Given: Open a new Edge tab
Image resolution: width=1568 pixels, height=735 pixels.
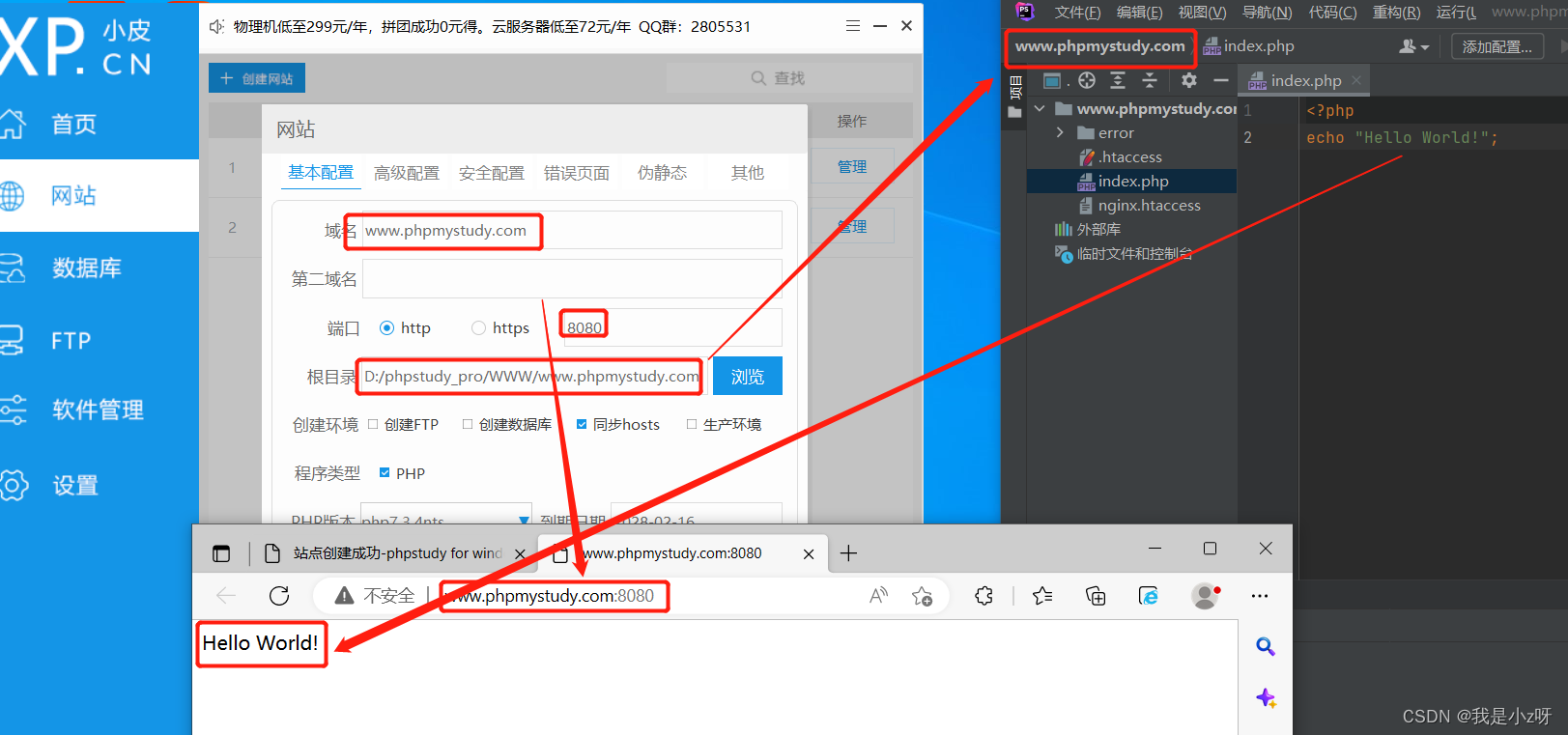Looking at the screenshot, I should click(848, 553).
